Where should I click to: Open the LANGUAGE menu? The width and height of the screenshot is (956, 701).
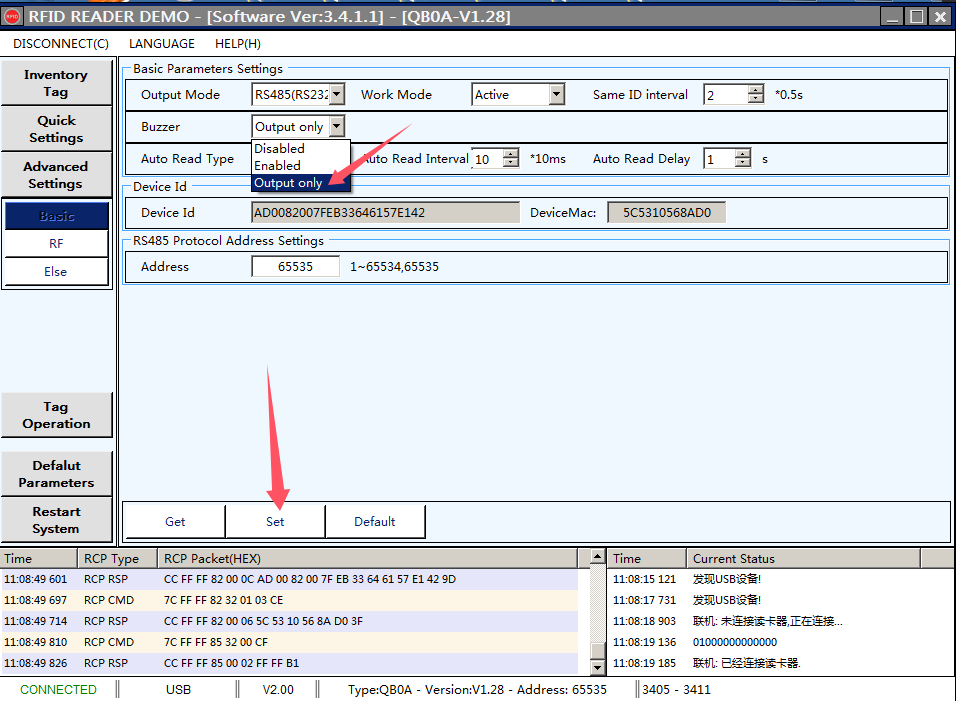[x=162, y=44]
